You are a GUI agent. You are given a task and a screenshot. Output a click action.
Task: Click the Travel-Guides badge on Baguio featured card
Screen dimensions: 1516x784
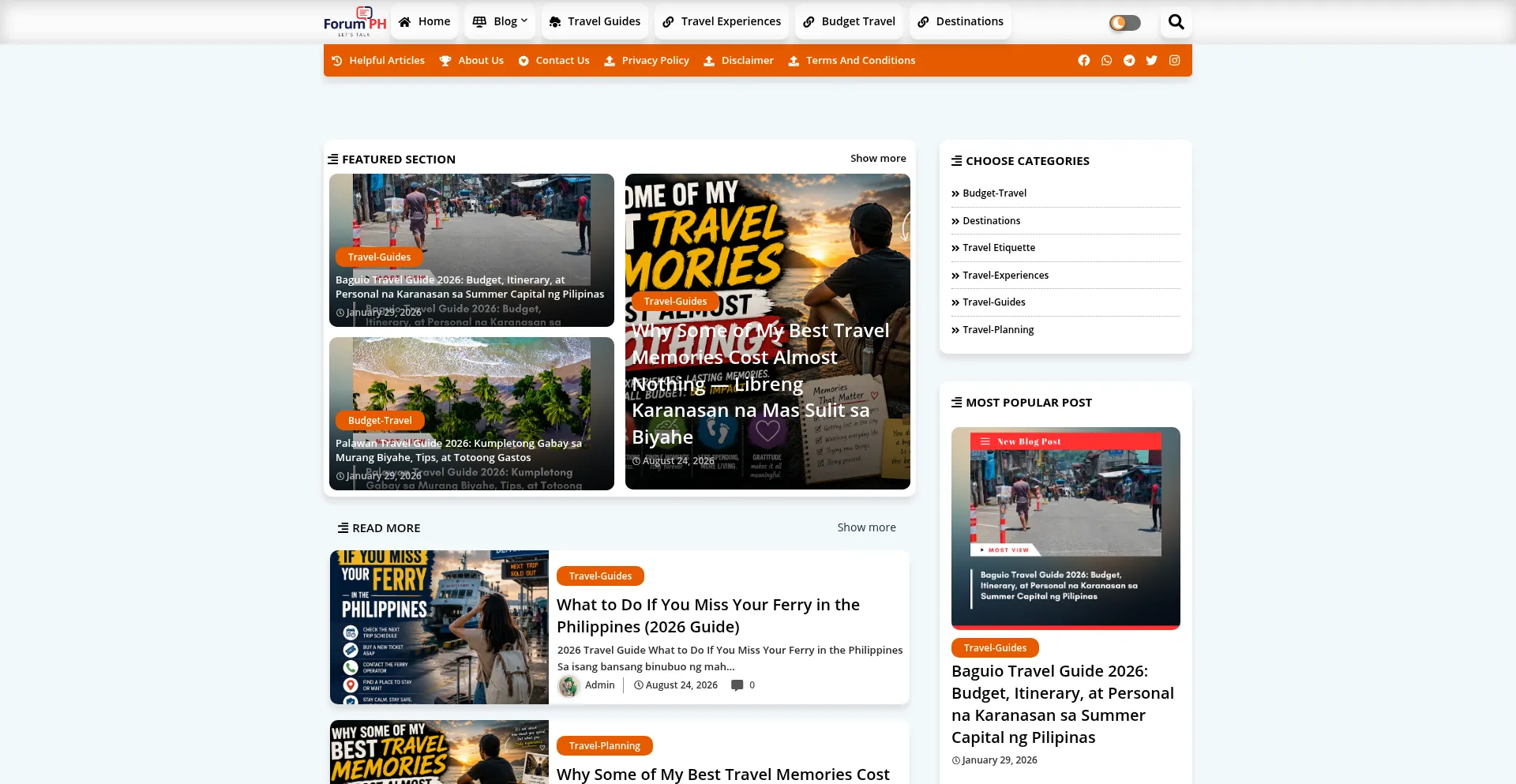(379, 257)
